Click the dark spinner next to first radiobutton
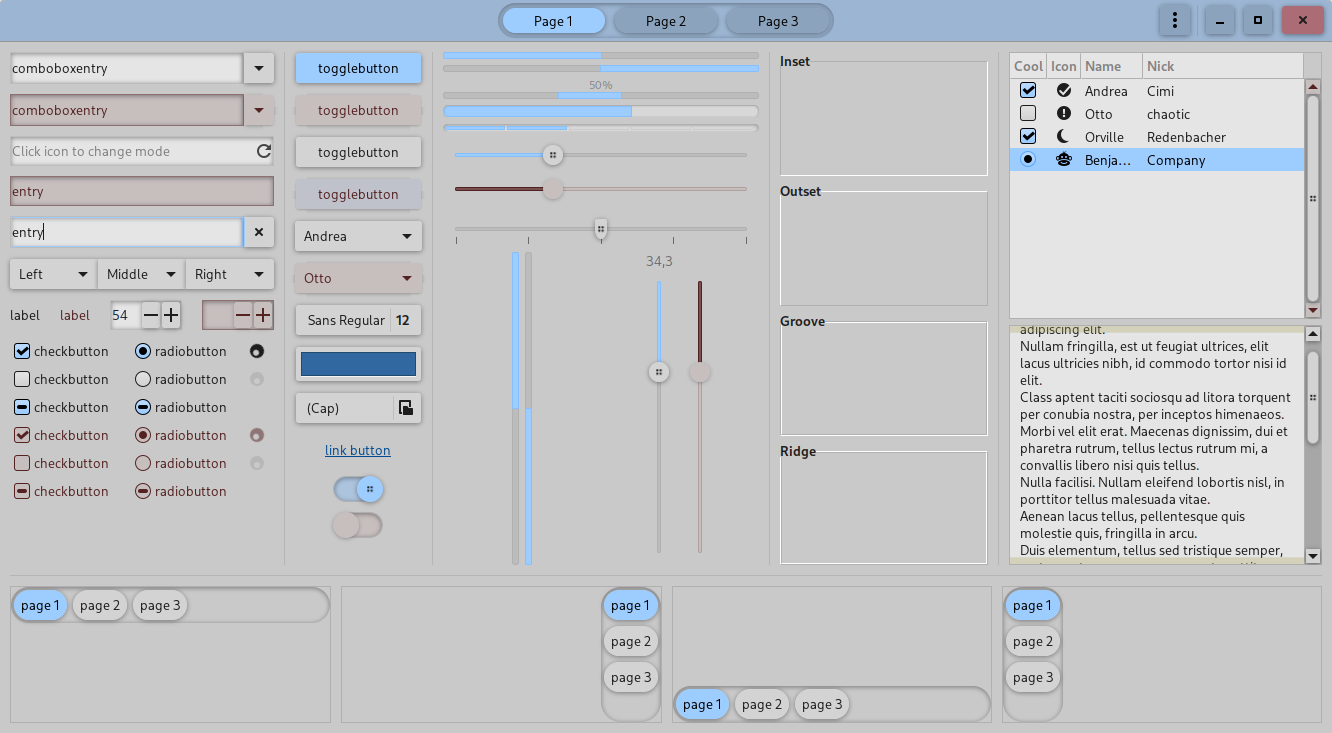The height and width of the screenshot is (733, 1332). coord(257,351)
